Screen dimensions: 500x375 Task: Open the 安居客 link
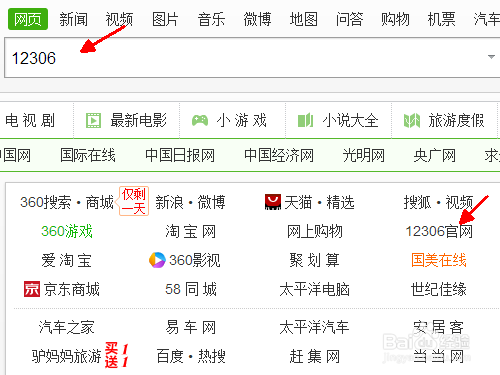click(x=439, y=327)
